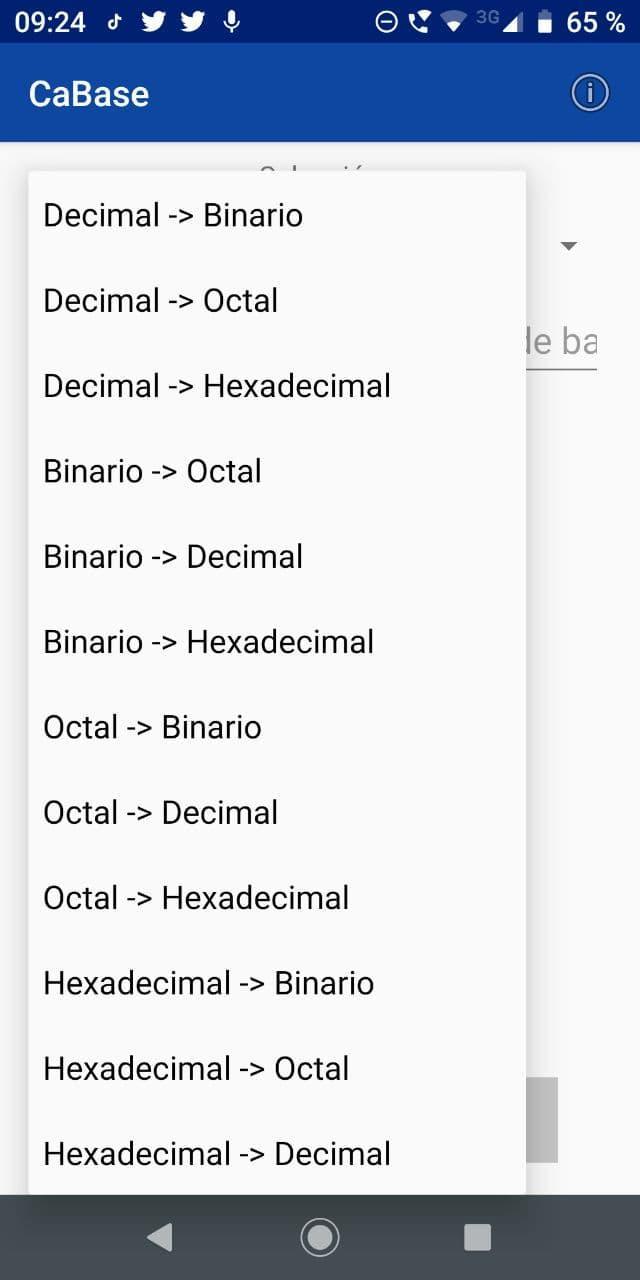Pick Hexadecimal -> Decimal from list
The image size is (640, 1280).
pos(217,1154)
